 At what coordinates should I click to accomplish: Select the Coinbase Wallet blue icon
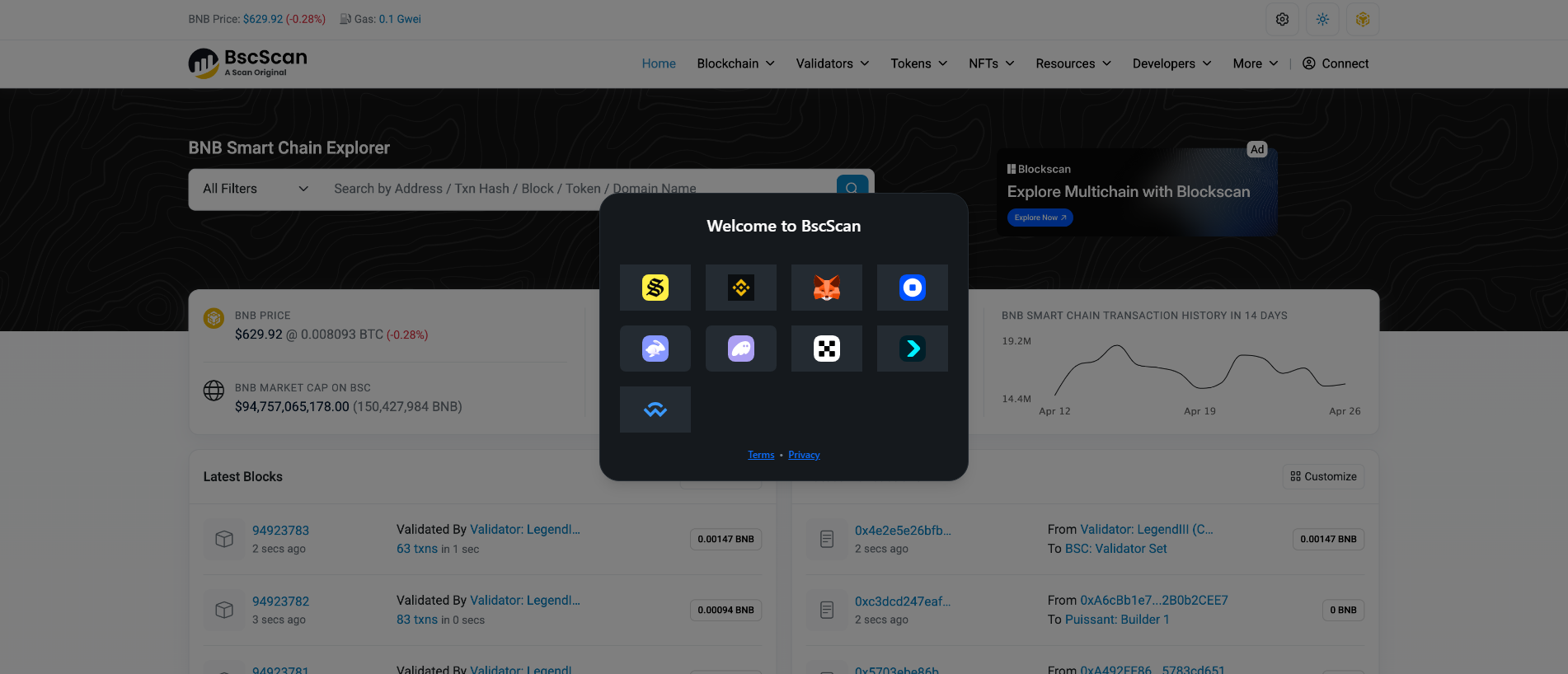tap(913, 288)
